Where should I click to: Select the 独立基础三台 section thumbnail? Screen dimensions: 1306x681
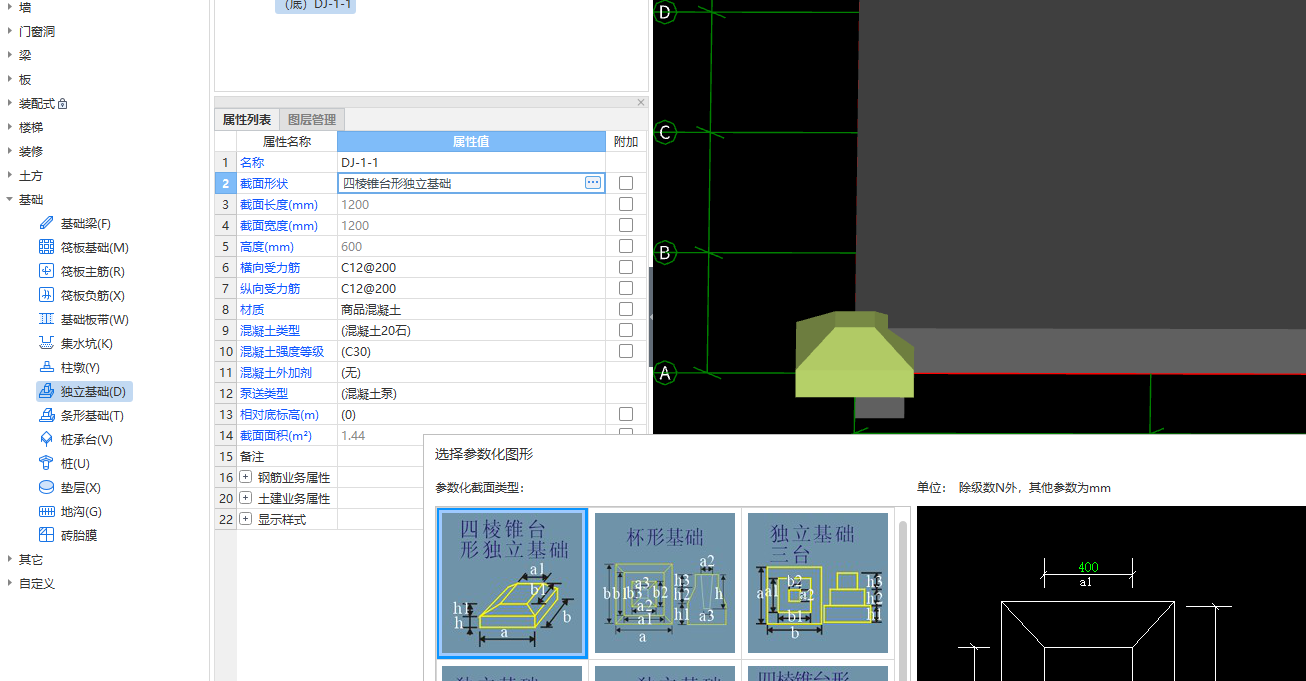click(x=818, y=583)
